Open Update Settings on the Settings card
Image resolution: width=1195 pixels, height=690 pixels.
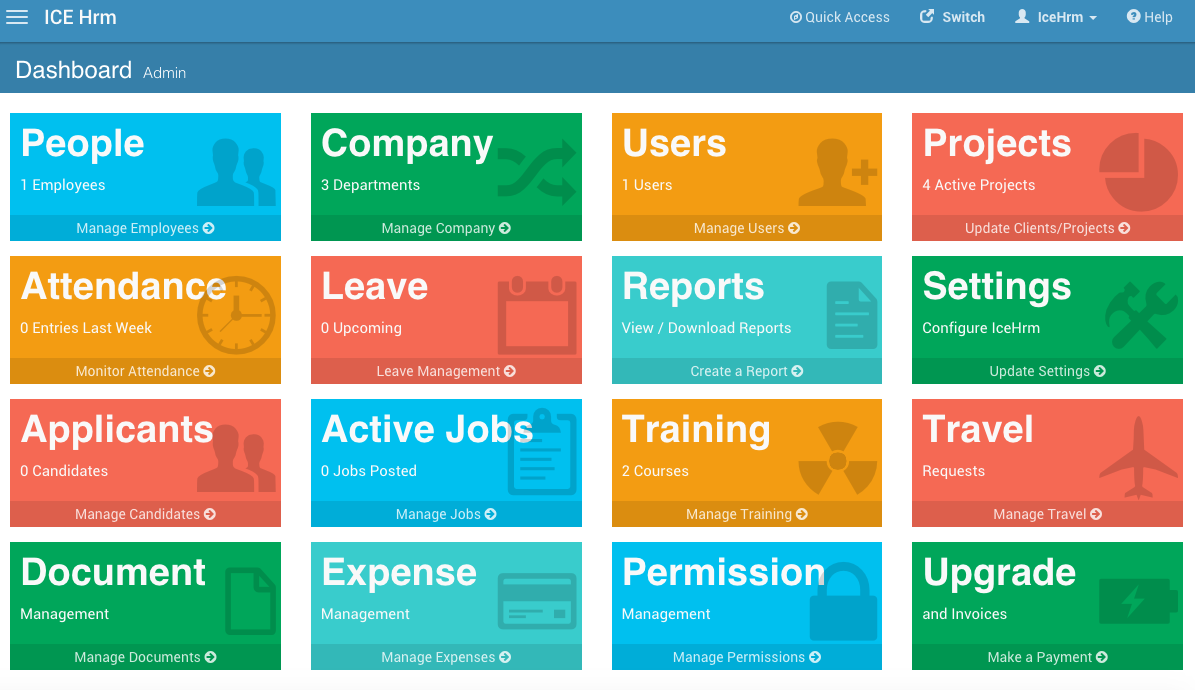1047,371
